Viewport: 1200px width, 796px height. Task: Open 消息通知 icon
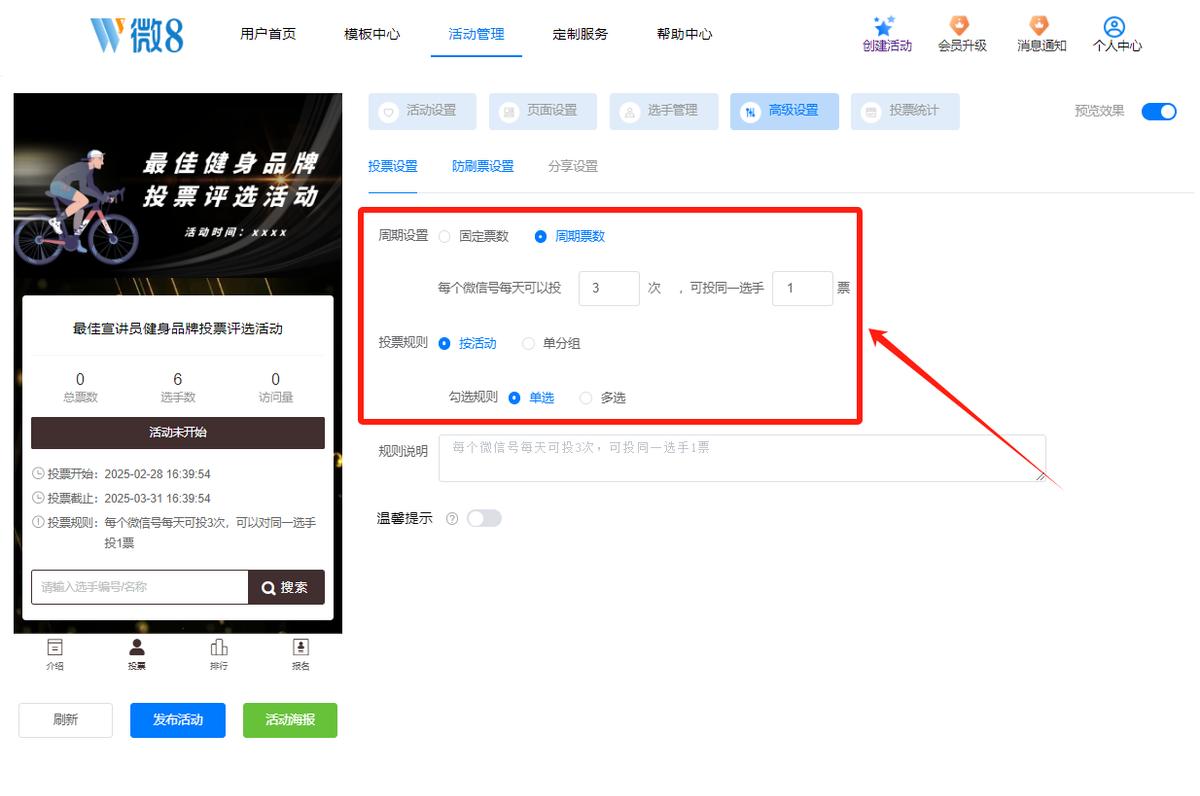click(1040, 26)
